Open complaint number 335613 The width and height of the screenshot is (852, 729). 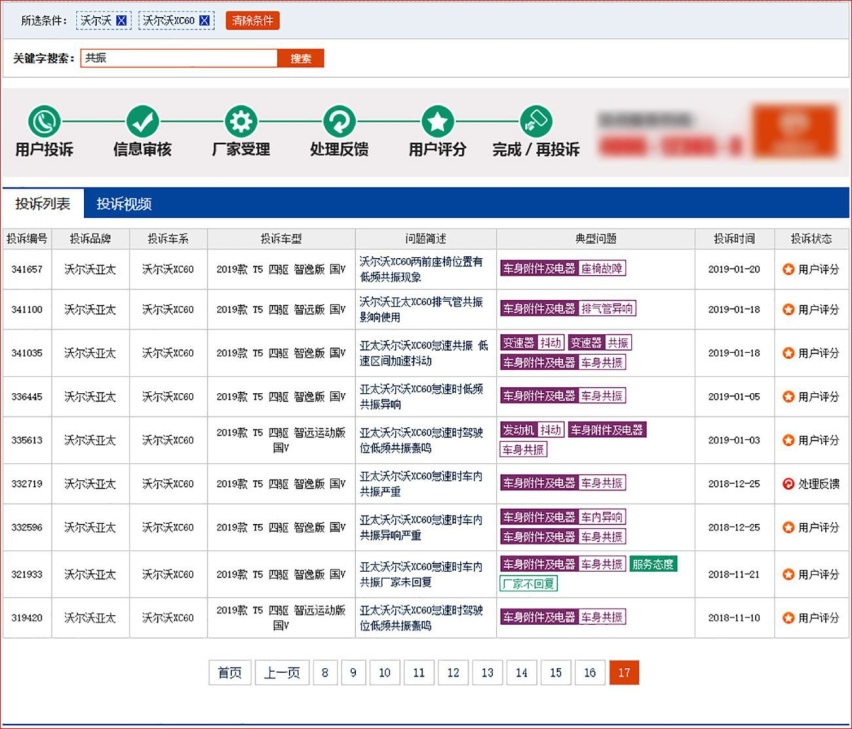click(x=27, y=440)
